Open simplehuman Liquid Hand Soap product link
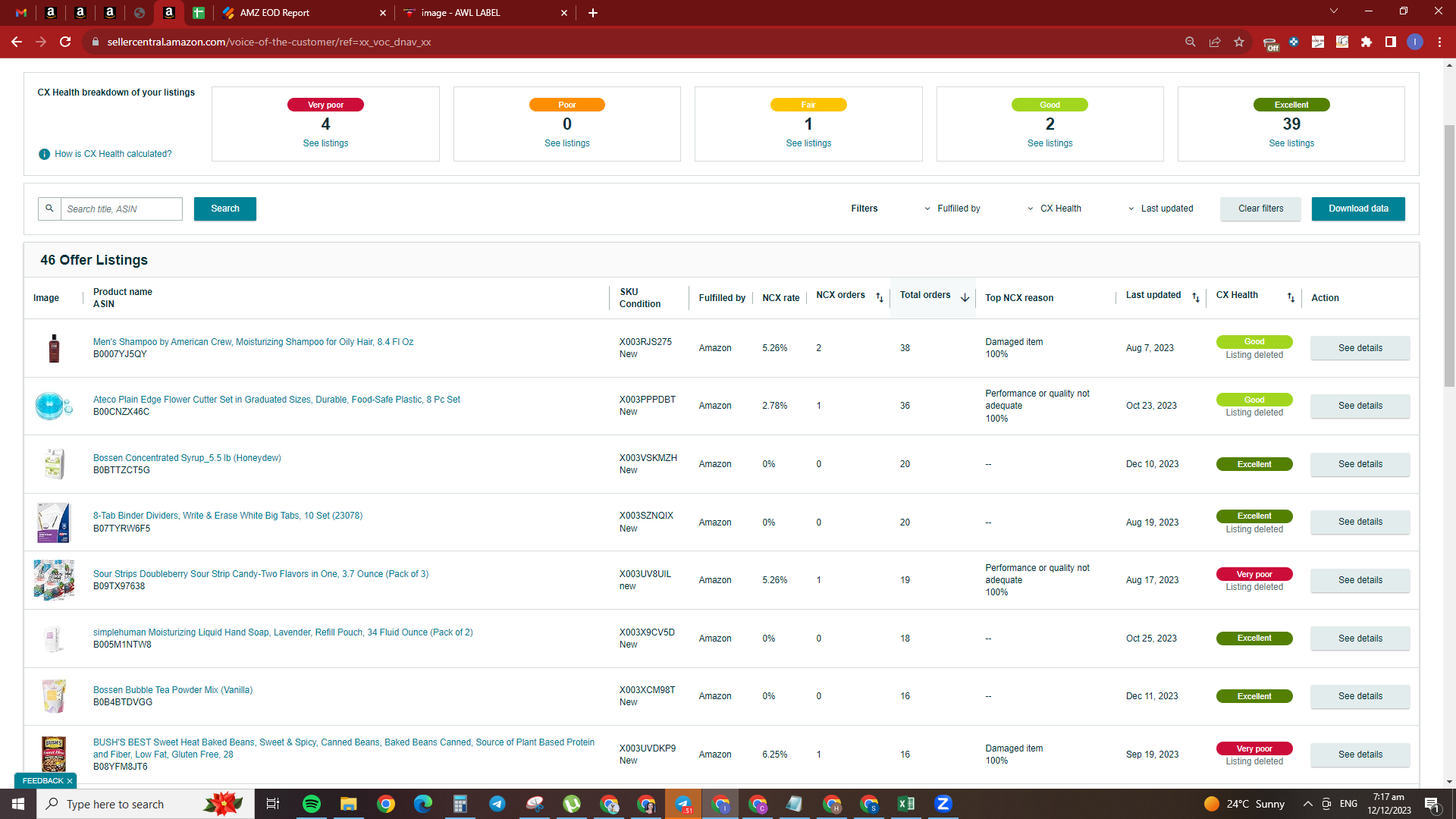 [x=283, y=632]
